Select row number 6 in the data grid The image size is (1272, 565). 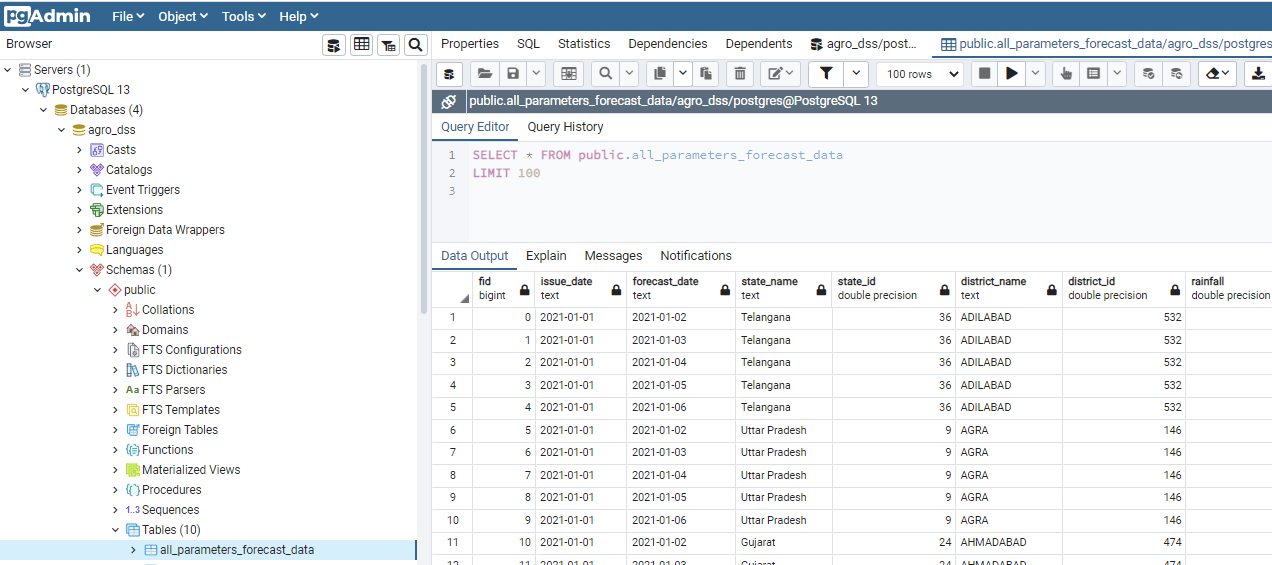click(452, 430)
